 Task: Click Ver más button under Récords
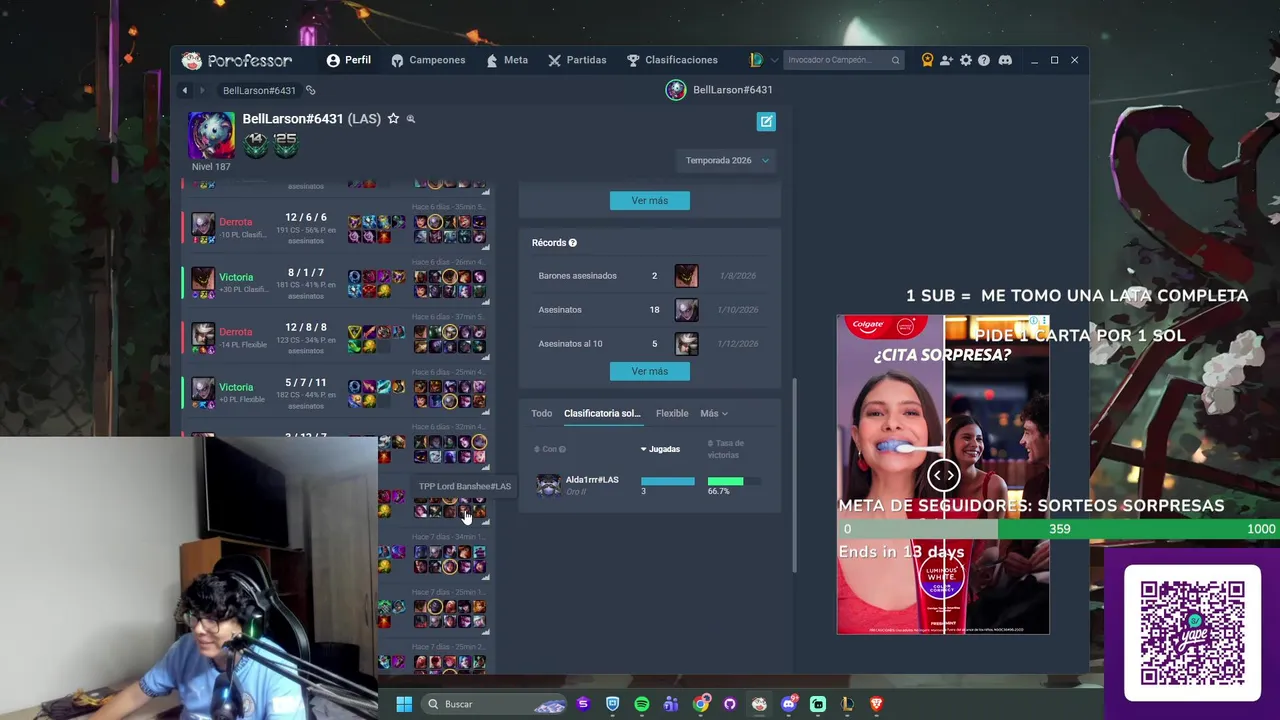click(x=649, y=371)
